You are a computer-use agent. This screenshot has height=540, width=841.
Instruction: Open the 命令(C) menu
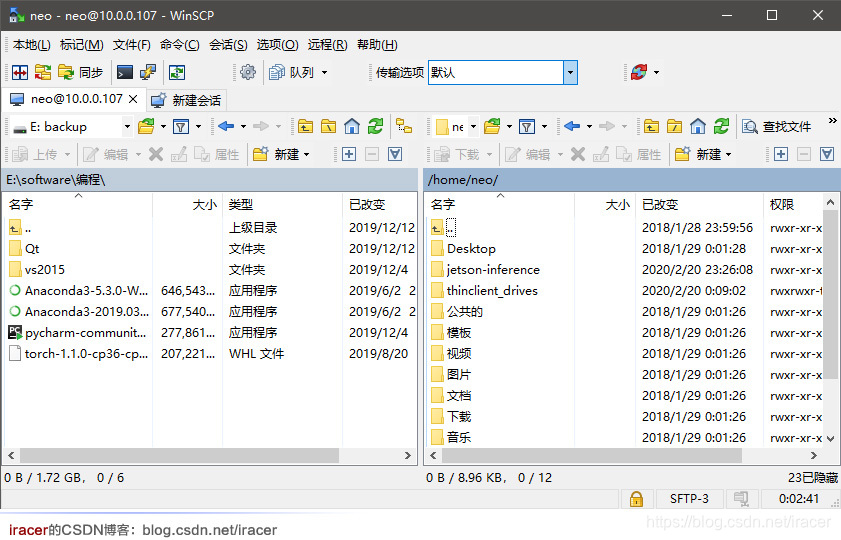coord(180,45)
